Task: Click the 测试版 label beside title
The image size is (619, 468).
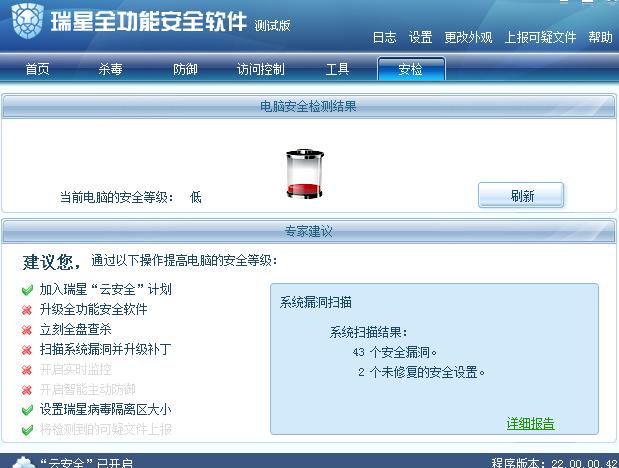Action: pyautogui.click(x=272, y=26)
